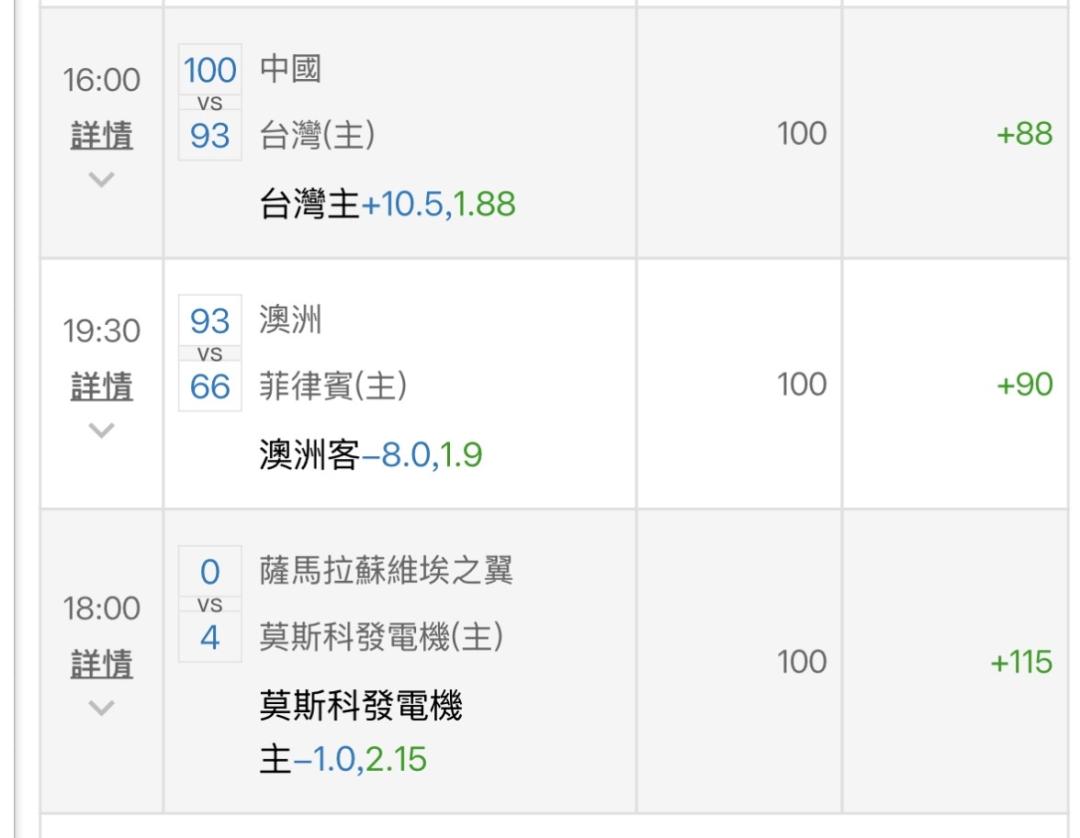Expand chevron under the 19:30 match details

[x=101, y=430]
